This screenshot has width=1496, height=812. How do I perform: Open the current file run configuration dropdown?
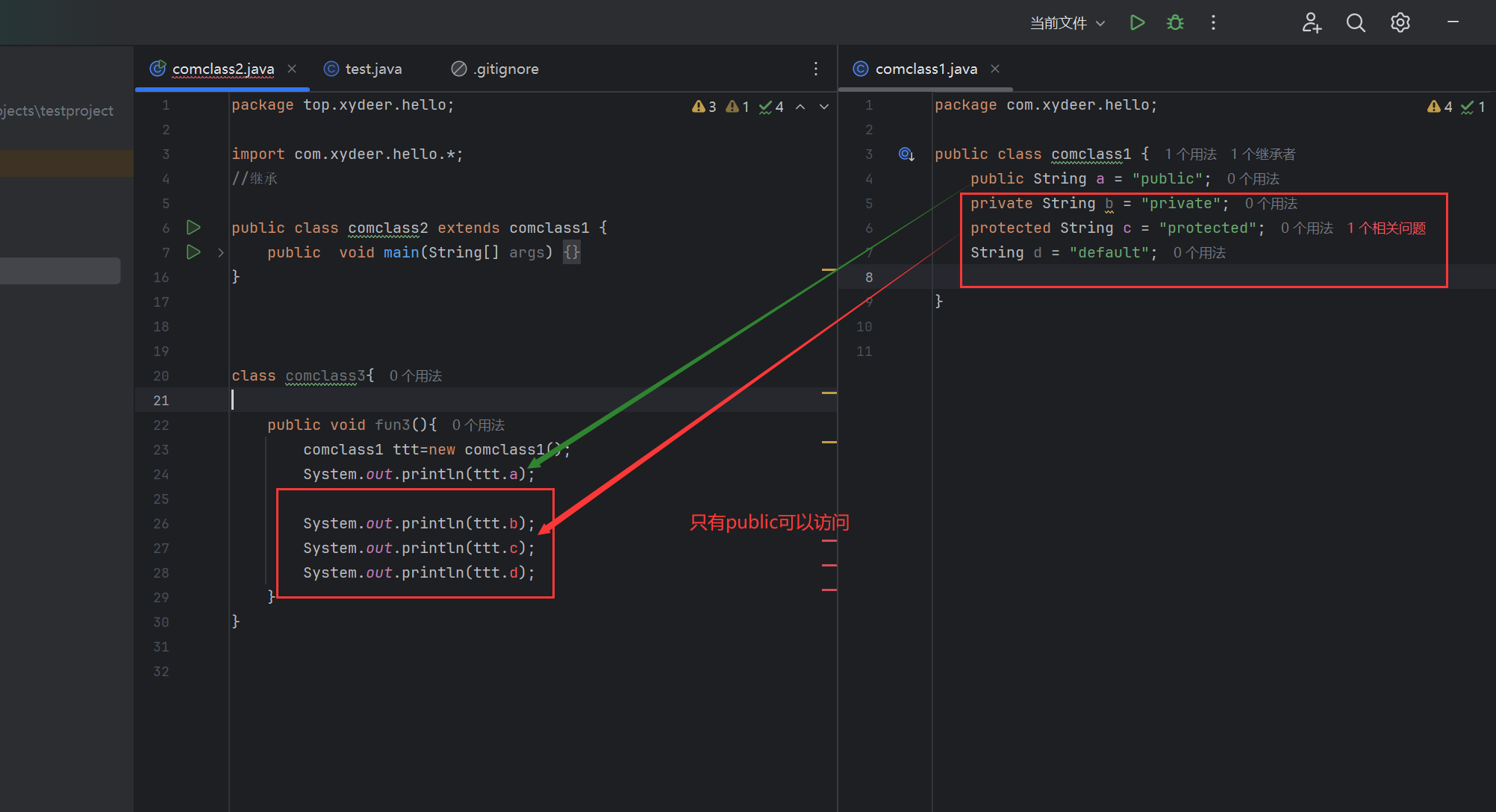[x=1068, y=23]
